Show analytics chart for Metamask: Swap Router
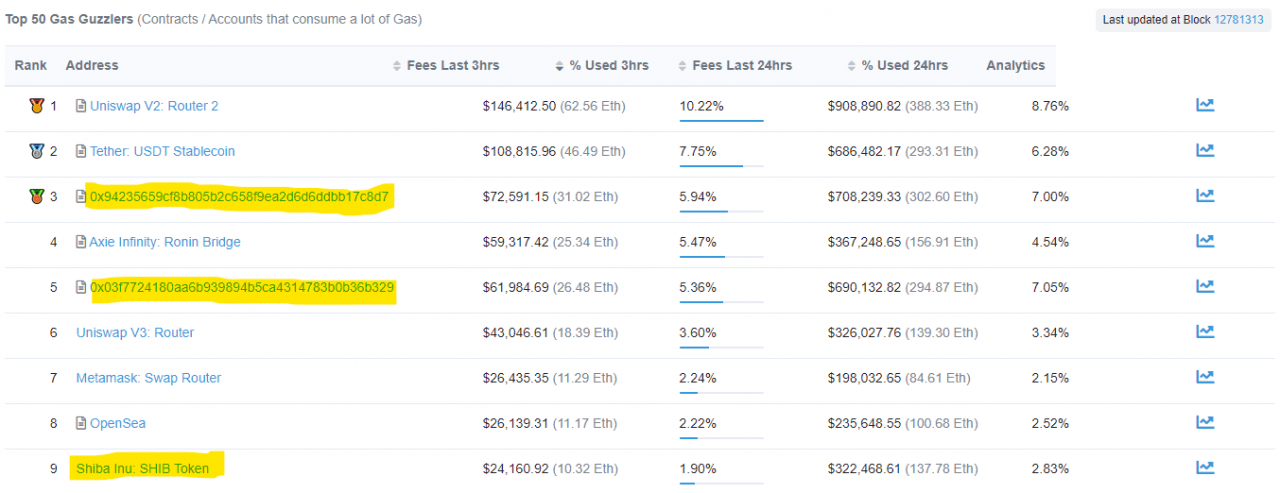The image size is (1280, 493). click(x=1205, y=377)
